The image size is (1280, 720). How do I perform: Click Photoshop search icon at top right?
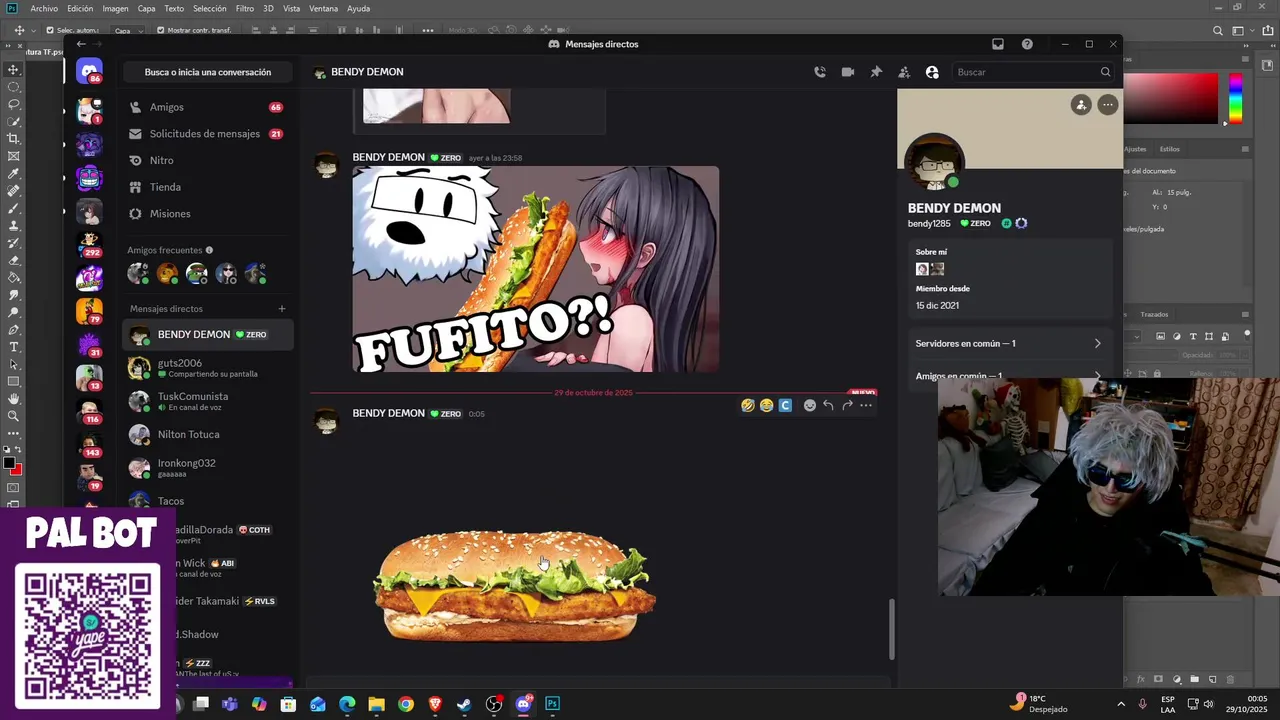[x=1217, y=31]
